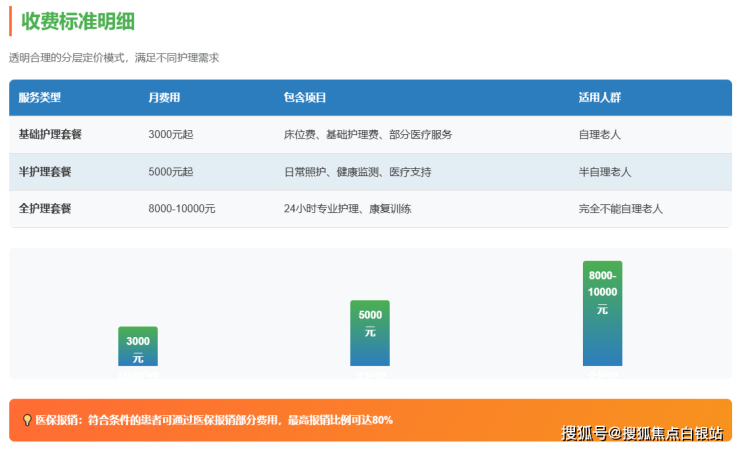
Task: Click the tallest 8000-10000元 chart bar
Action: coord(602,313)
